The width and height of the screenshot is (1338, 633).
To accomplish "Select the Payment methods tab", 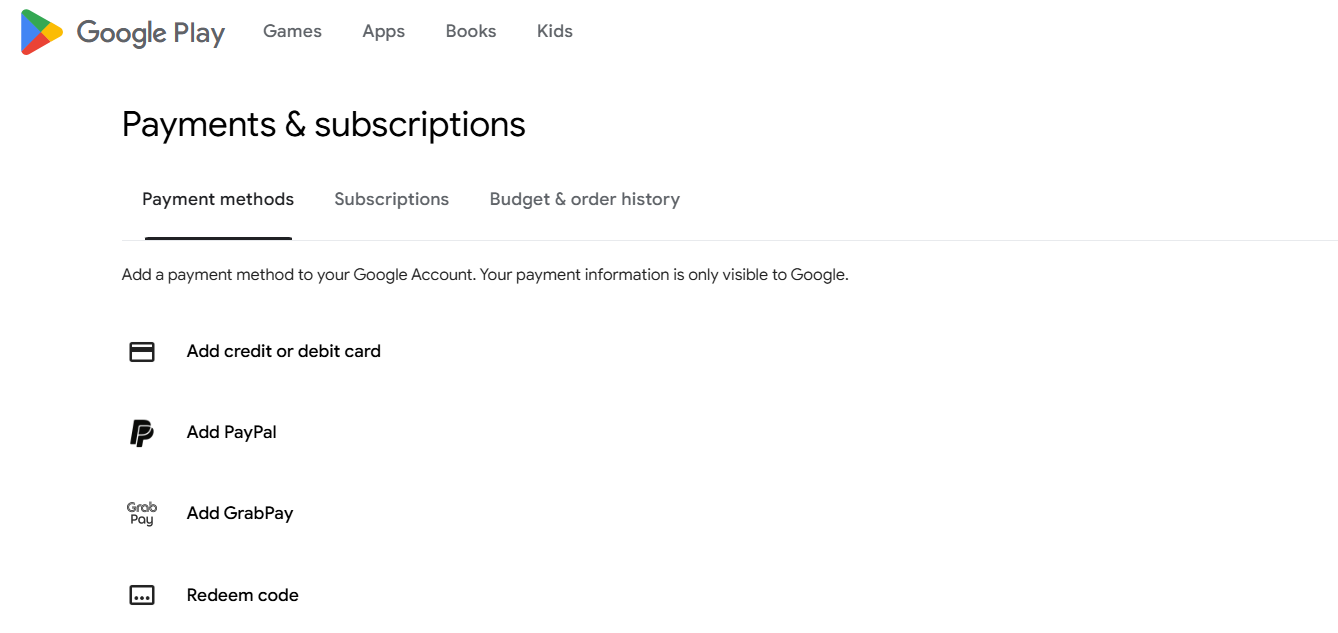I will 218,199.
